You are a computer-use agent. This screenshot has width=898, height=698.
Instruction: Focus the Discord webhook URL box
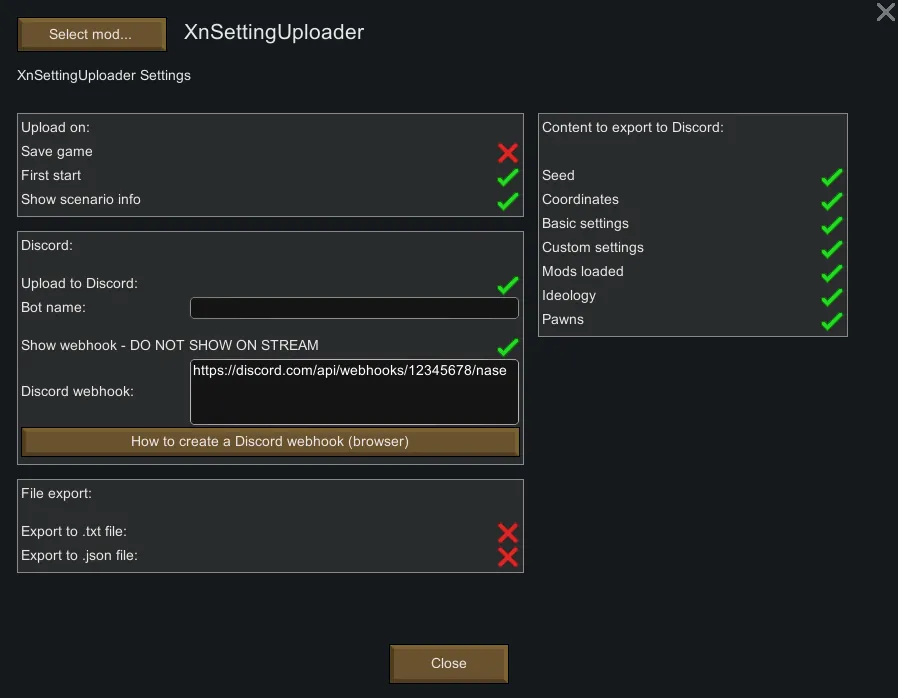(x=354, y=392)
